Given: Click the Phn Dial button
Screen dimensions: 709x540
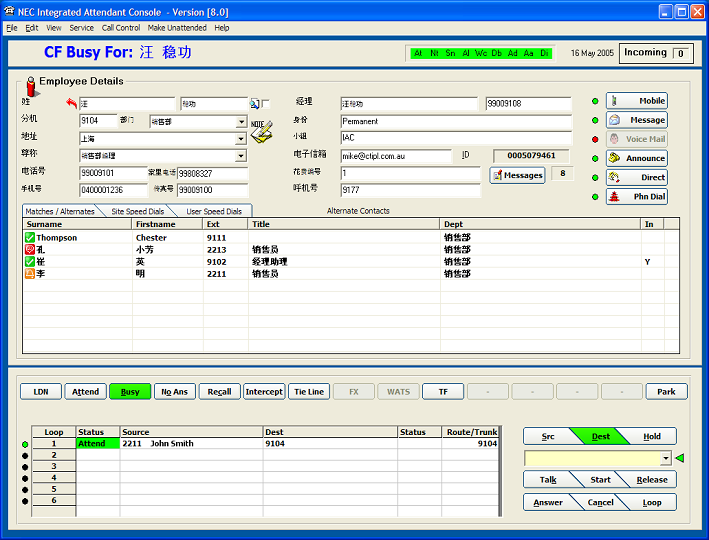Looking at the screenshot, I should [637, 196].
